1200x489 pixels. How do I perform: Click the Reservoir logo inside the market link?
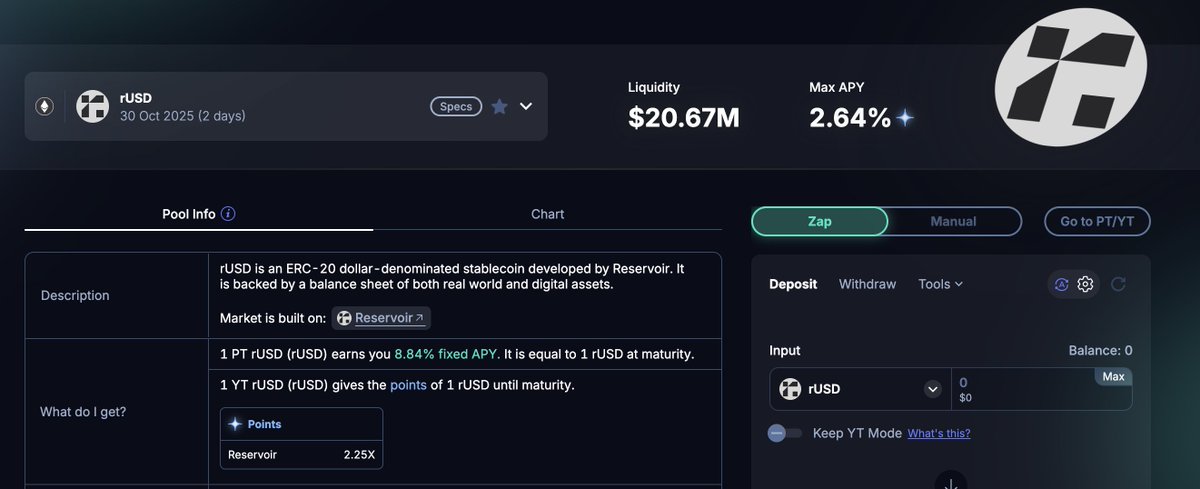(344, 318)
